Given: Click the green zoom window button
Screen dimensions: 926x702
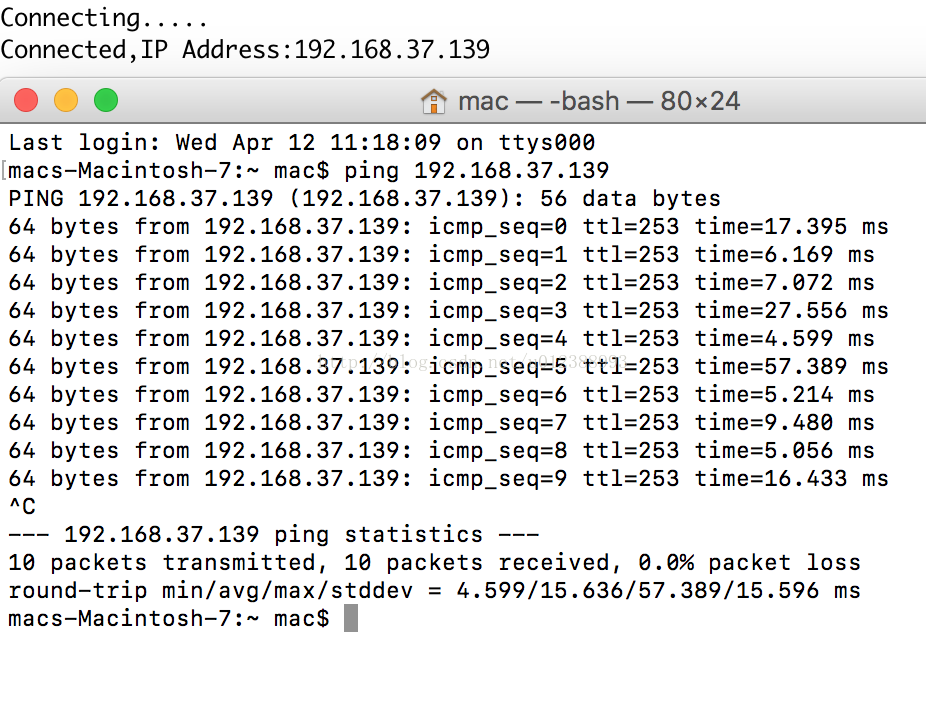Looking at the screenshot, I should point(106,100).
